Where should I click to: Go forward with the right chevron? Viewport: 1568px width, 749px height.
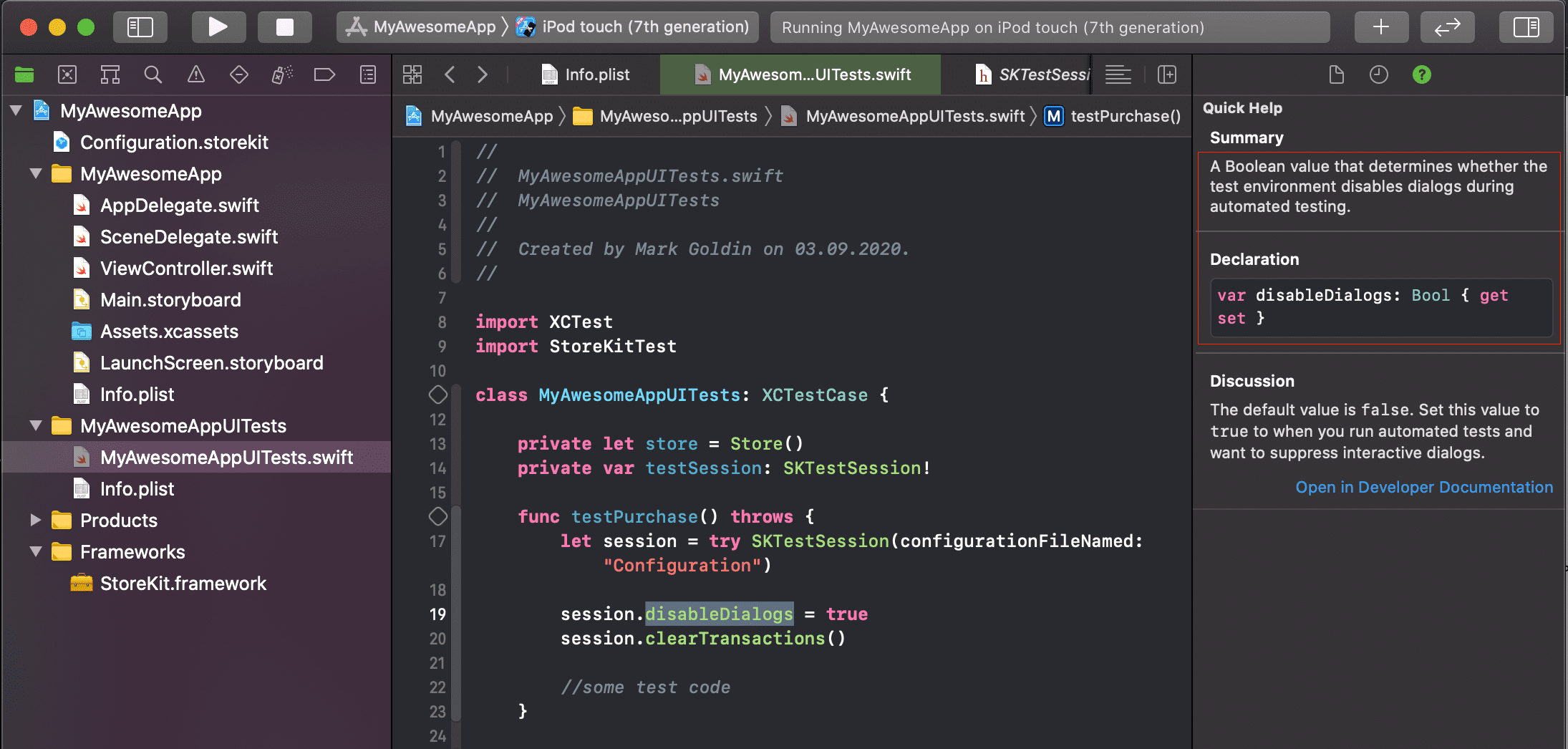pyautogui.click(x=483, y=74)
